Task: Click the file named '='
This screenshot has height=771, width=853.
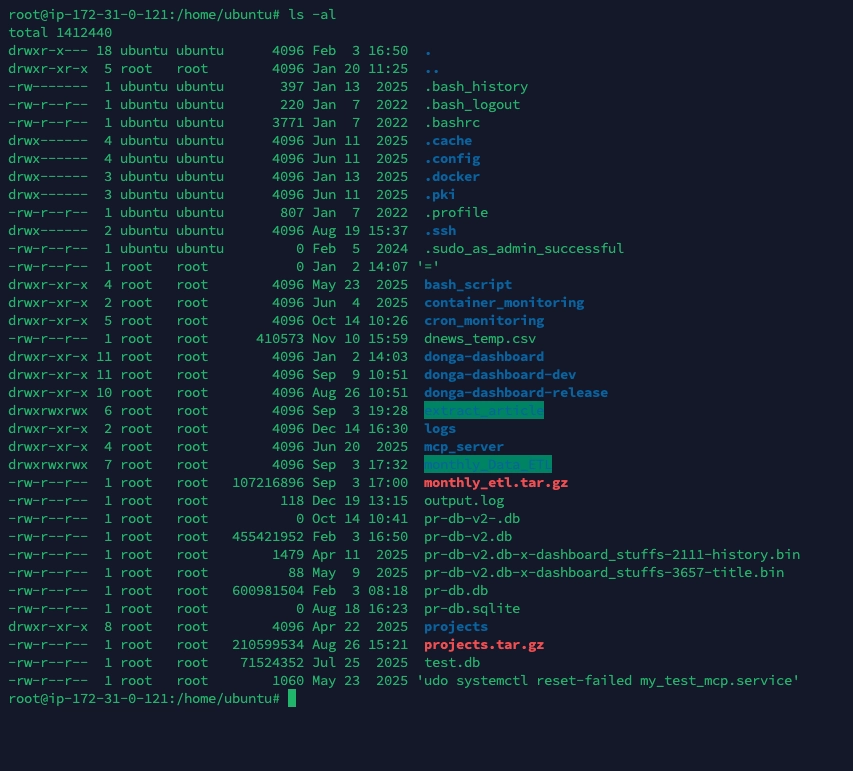Action: pyautogui.click(x=428, y=267)
